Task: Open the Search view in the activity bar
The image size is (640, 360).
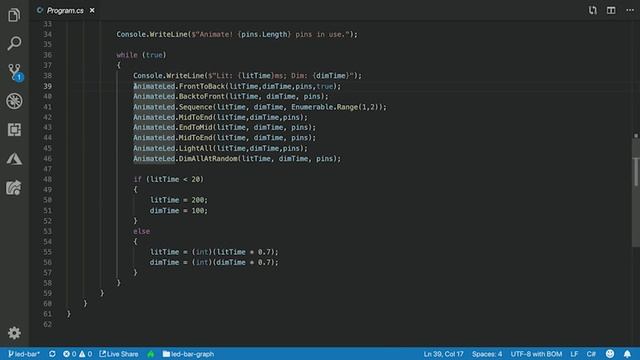Action: click(x=14, y=43)
